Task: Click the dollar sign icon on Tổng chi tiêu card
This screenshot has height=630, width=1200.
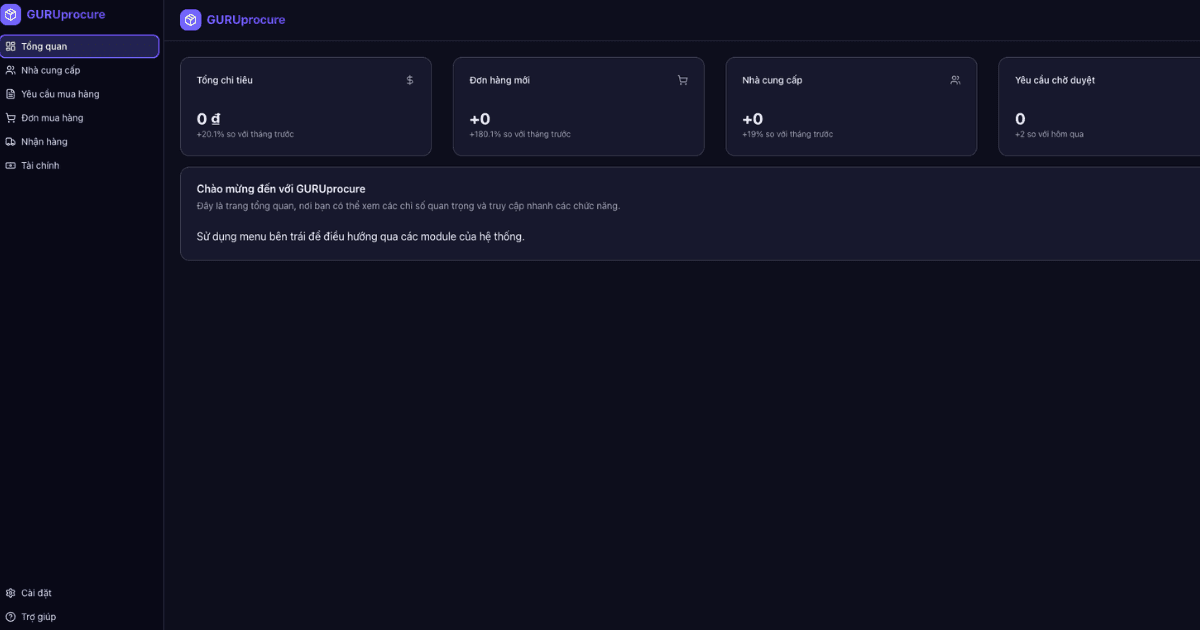Action: tap(410, 80)
